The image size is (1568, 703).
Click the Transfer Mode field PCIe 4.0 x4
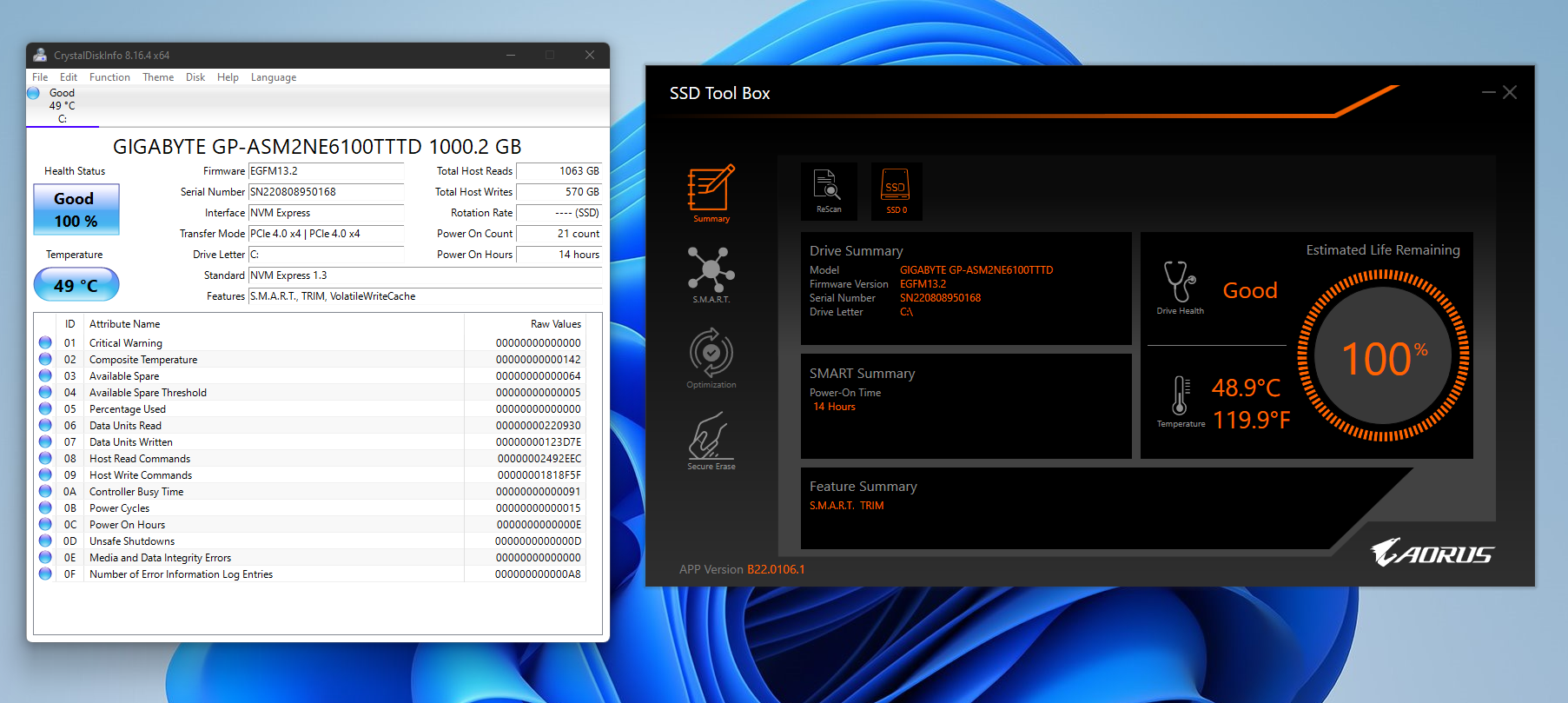[x=327, y=234]
